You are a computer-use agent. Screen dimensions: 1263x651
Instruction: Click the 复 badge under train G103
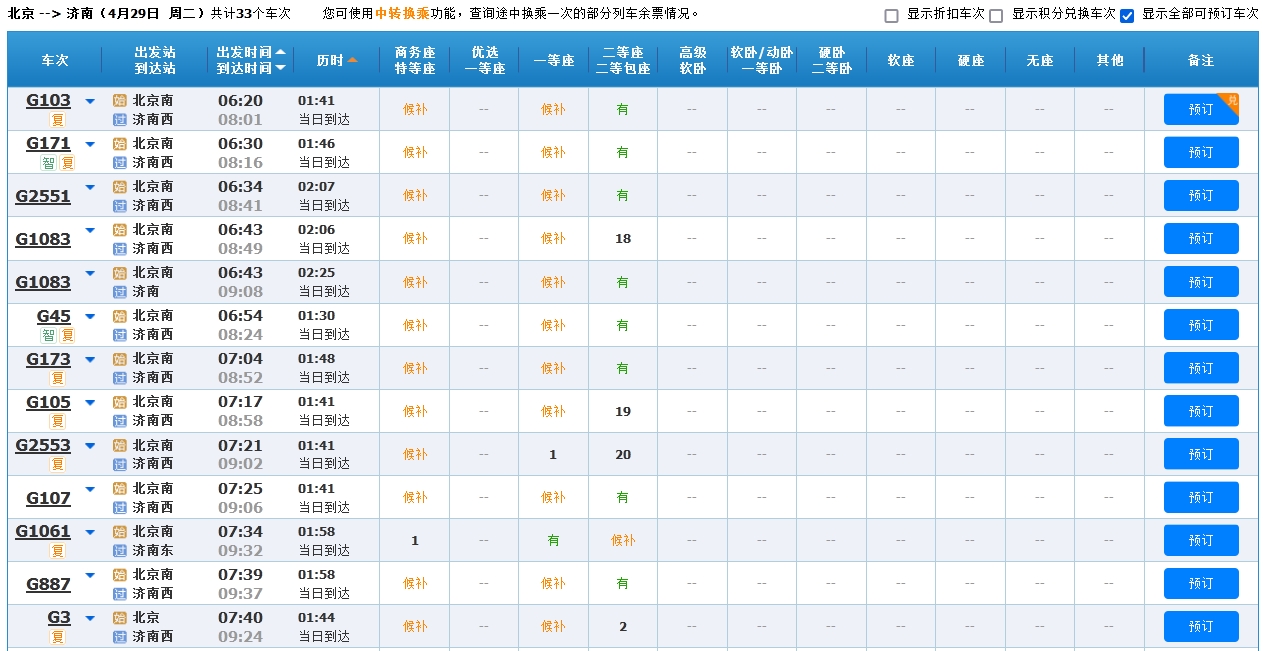[58, 120]
